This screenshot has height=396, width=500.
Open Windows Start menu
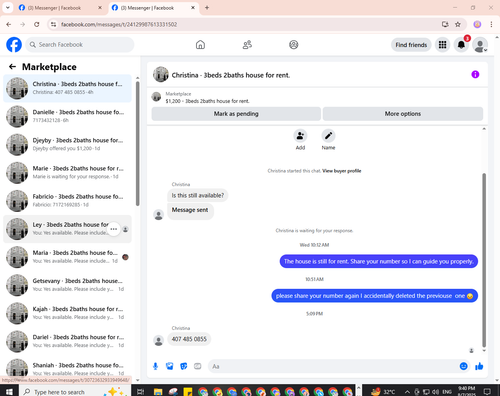click(x=9, y=392)
